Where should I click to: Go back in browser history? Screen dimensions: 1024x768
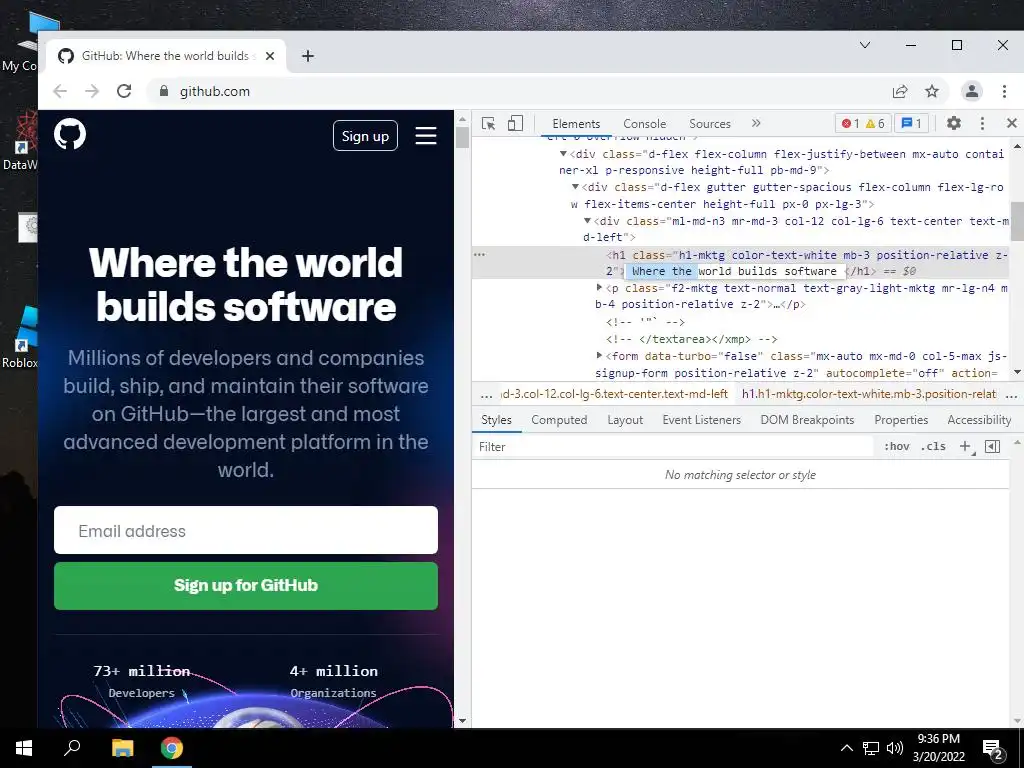[60, 91]
